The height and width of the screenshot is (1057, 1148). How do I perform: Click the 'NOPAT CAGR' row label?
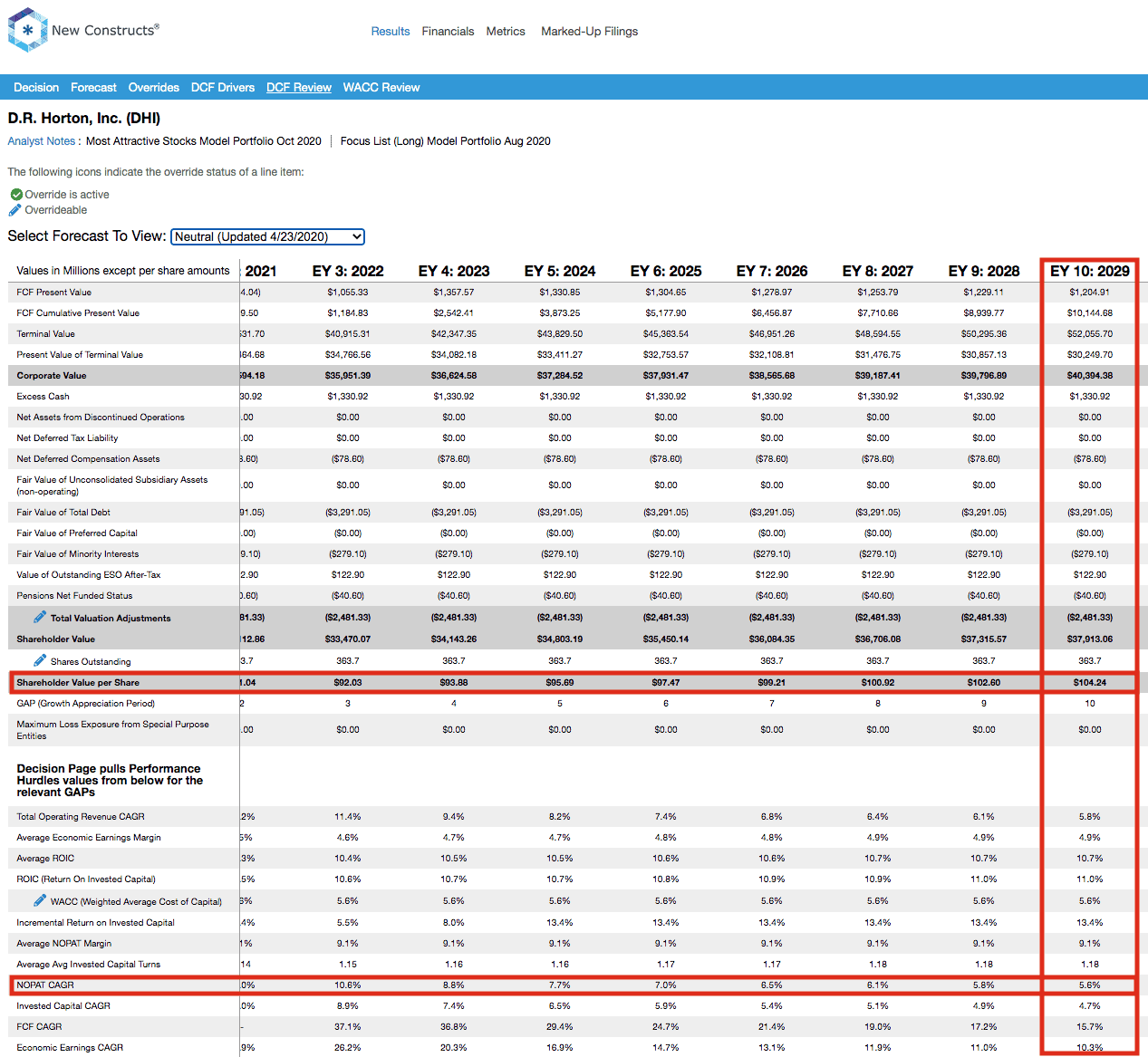45,985
